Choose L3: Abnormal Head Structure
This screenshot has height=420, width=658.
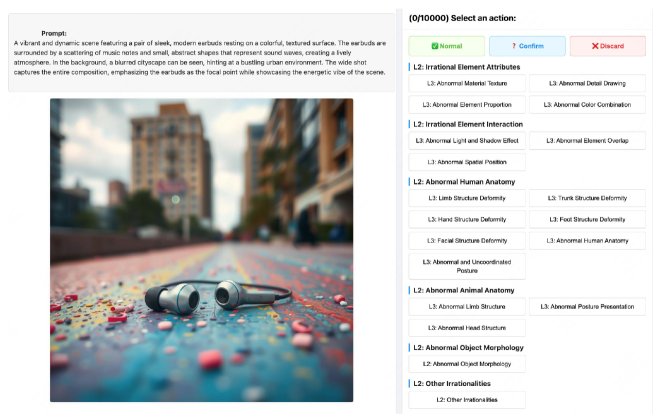point(467,328)
